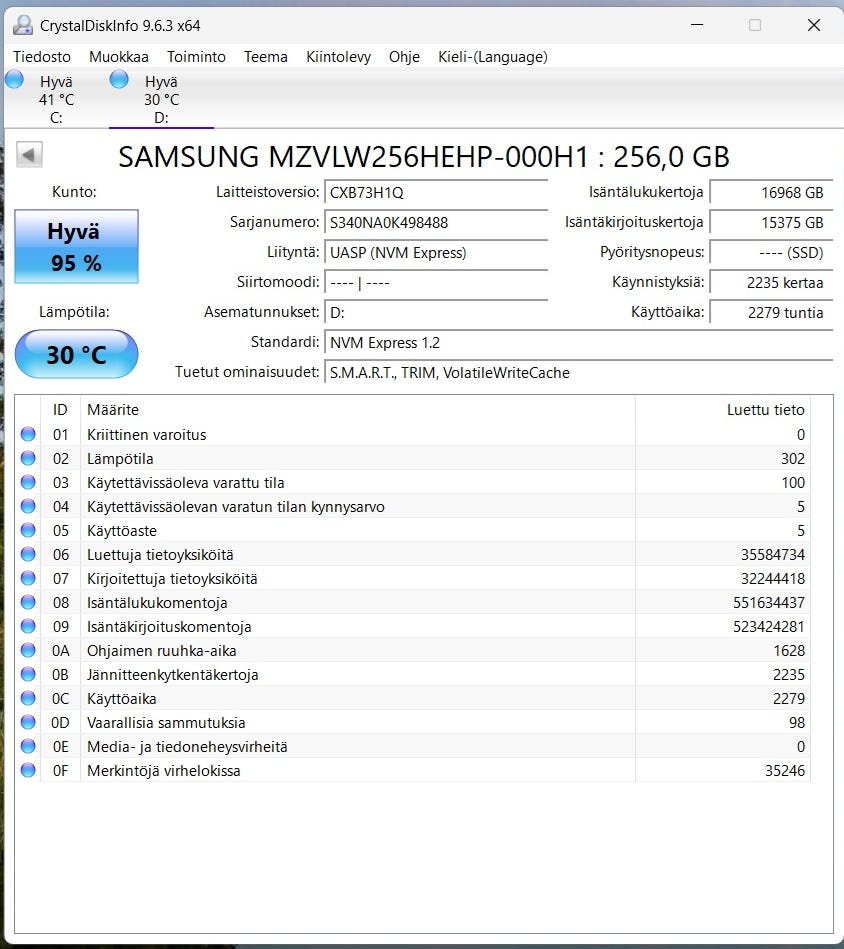
Task: Click the Käyttöaika value 2279 tuntia
Action: pos(771,312)
